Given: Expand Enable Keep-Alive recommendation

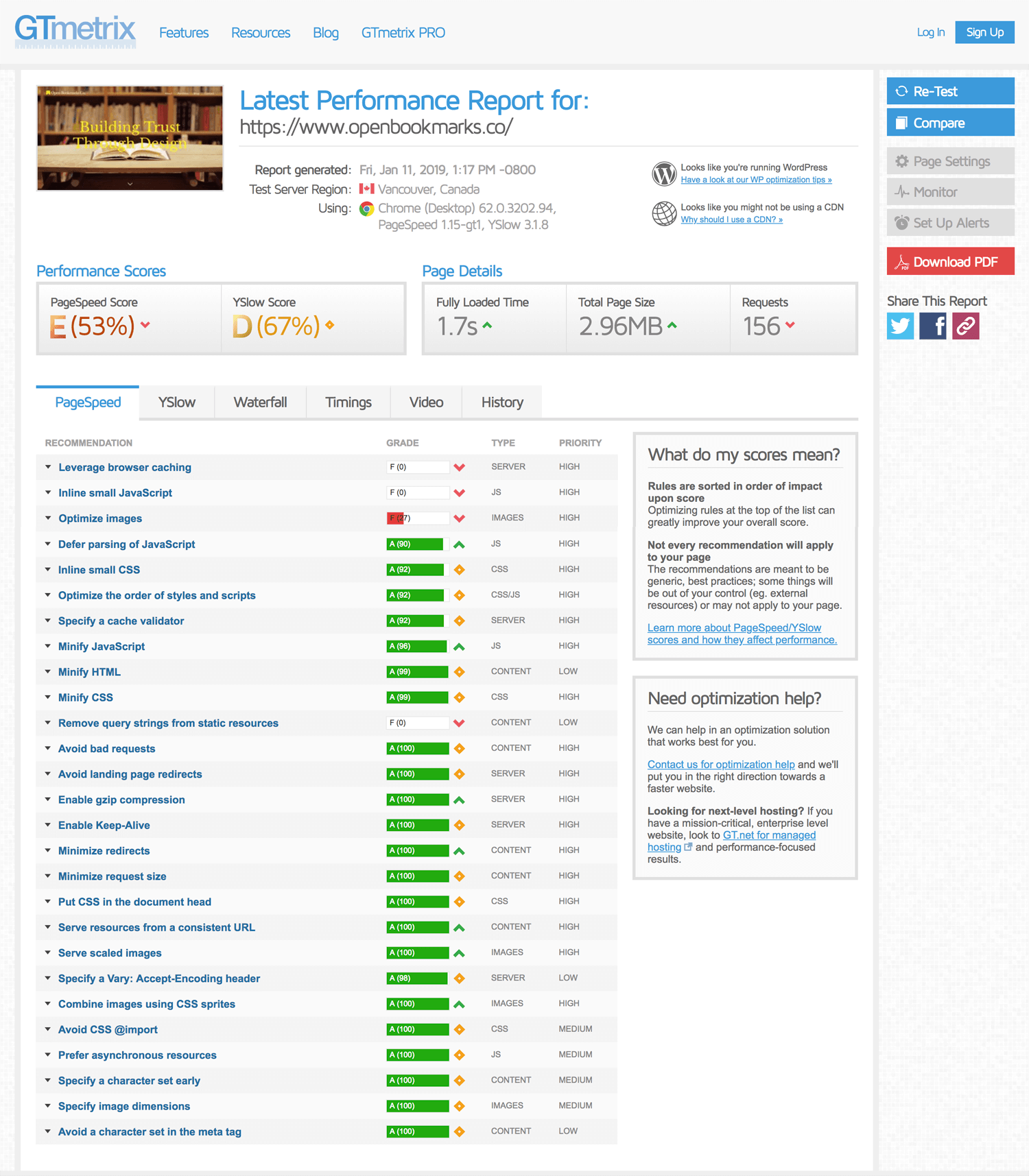Looking at the screenshot, I should point(104,826).
